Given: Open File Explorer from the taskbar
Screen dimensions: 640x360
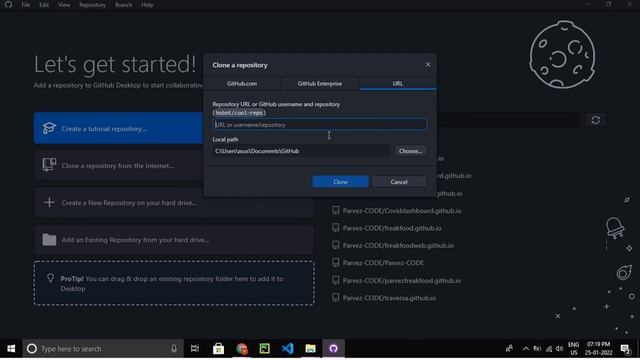Looking at the screenshot, I should [x=310, y=349].
